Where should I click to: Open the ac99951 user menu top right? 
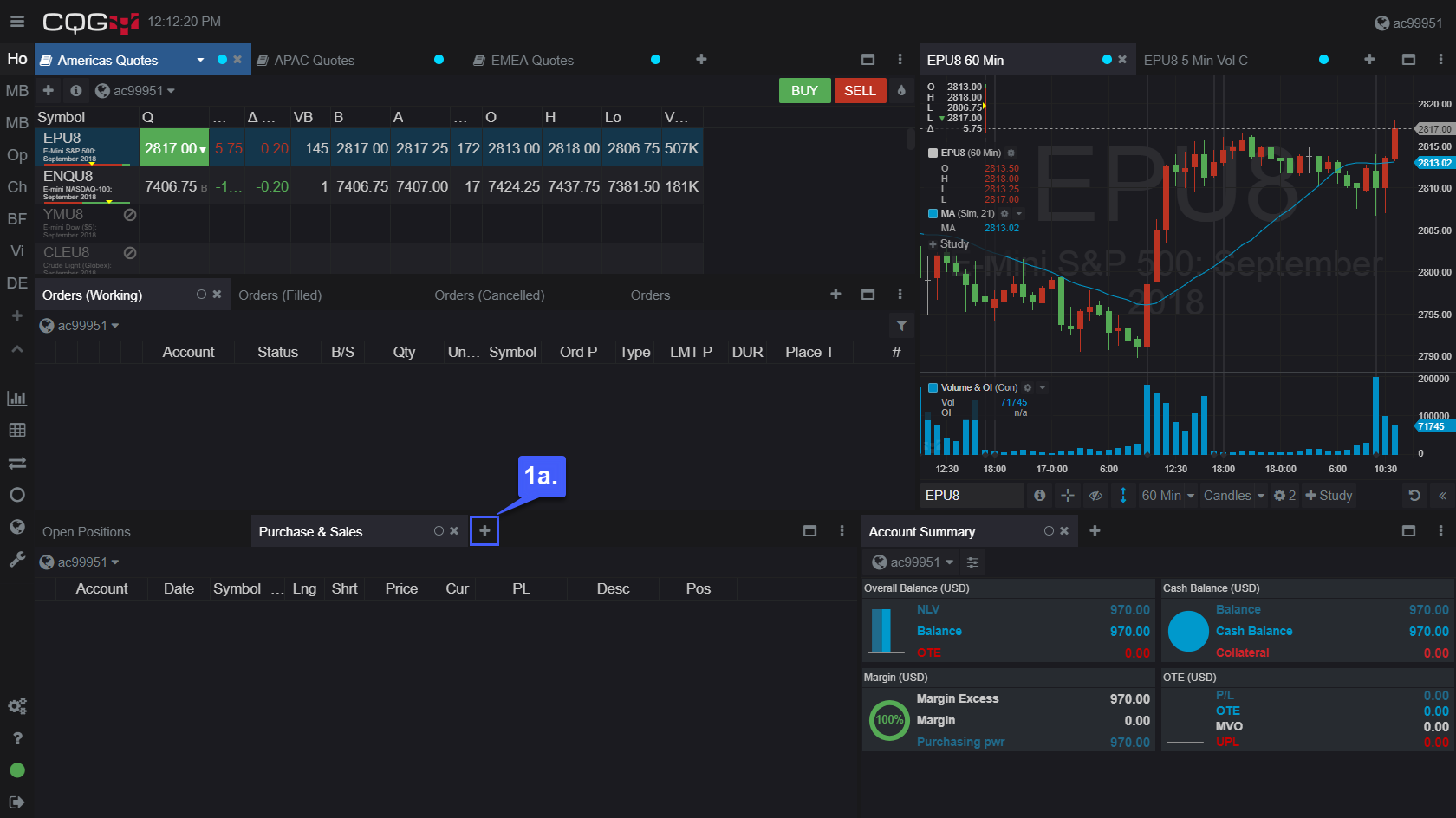point(1408,23)
